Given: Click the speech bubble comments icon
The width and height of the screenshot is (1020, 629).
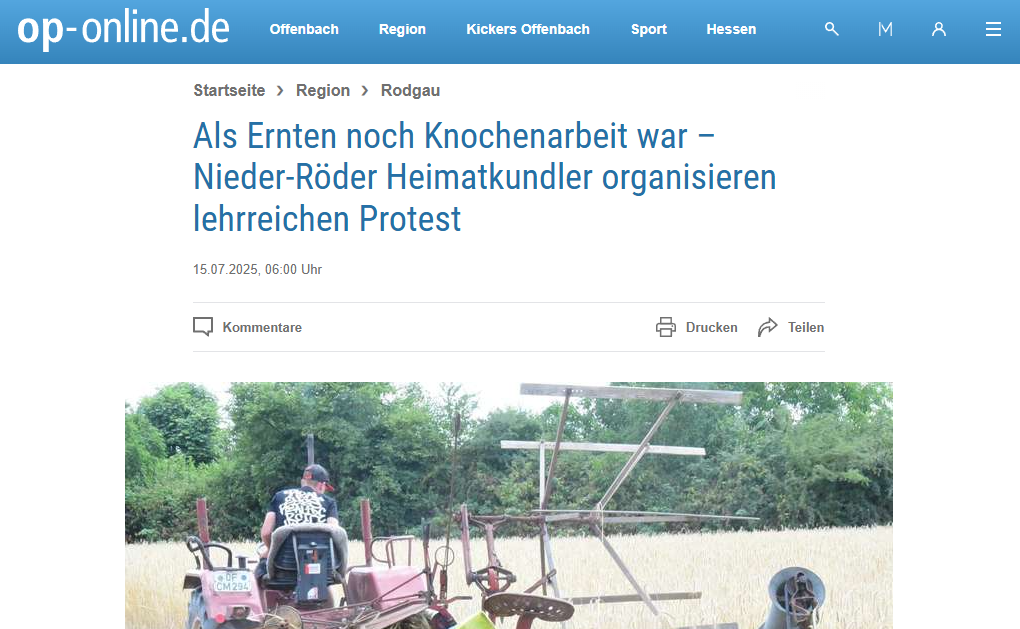Looking at the screenshot, I should click(203, 327).
